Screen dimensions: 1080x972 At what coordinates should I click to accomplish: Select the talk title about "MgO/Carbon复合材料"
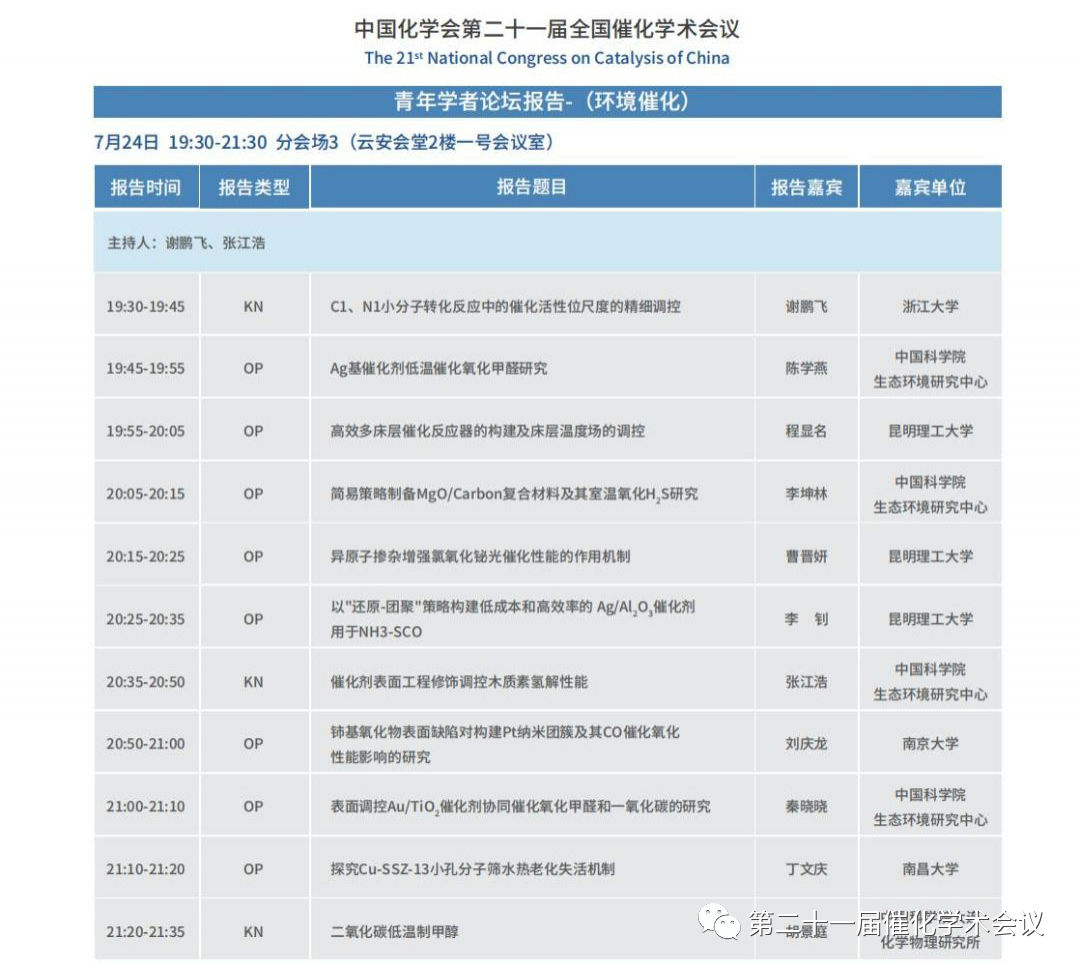pyautogui.click(x=514, y=494)
